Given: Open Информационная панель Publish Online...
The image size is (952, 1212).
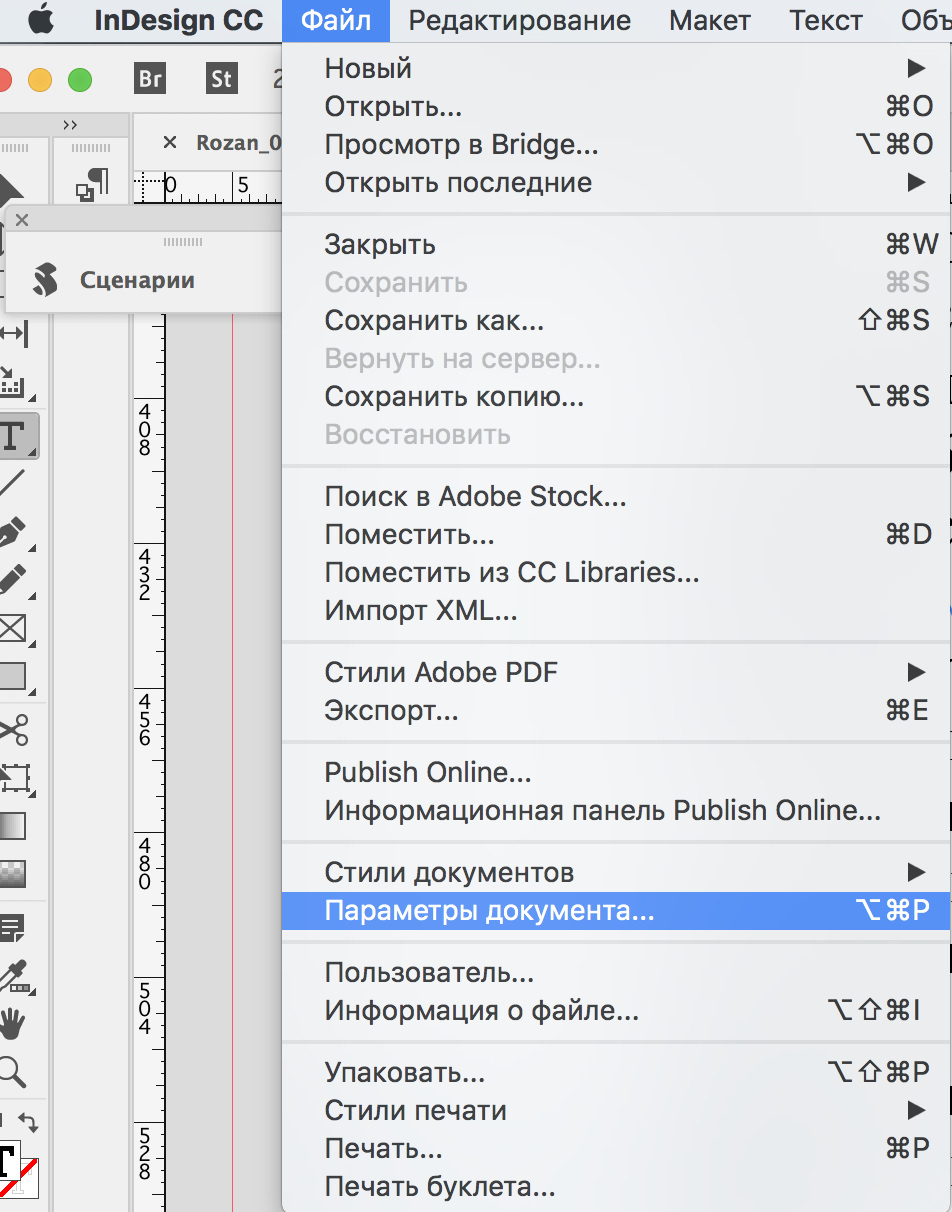Looking at the screenshot, I should (x=615, y=811).
